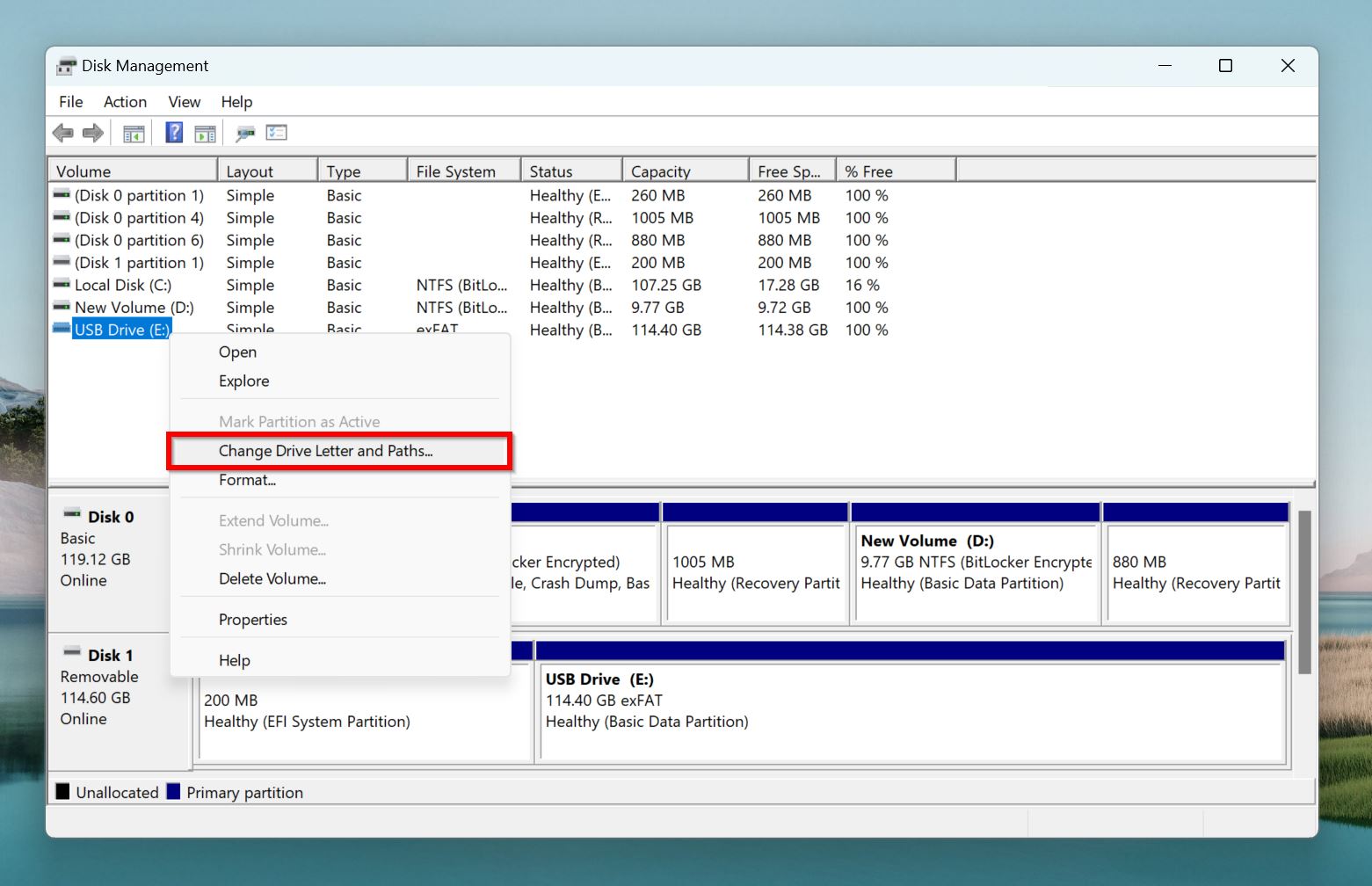The height and width of the screenshot is (886, 1372).
Task: Click the drive icon of Local Disk (C:)
Action: coord(62,284)
